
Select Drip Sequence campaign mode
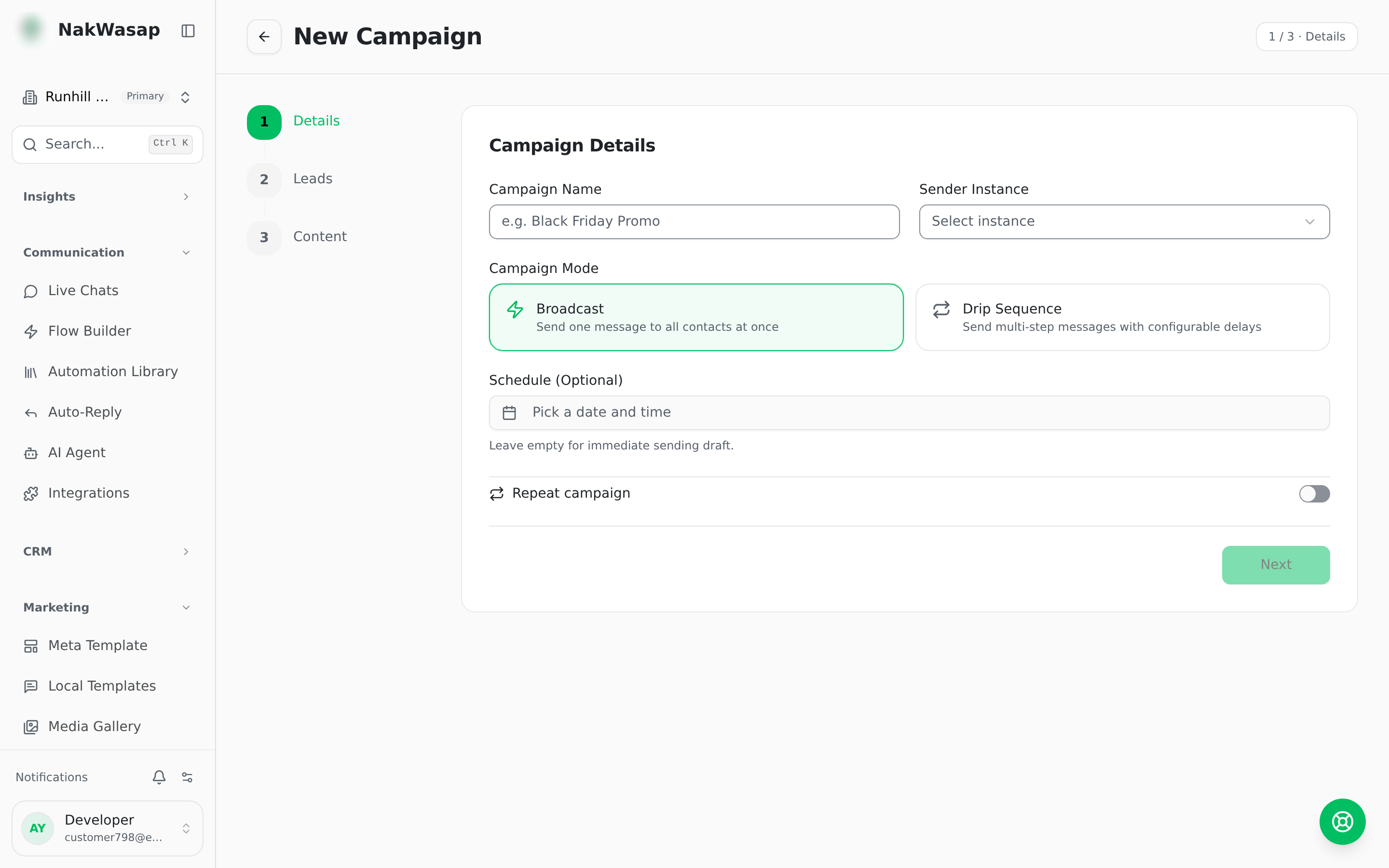[1122, 317]
